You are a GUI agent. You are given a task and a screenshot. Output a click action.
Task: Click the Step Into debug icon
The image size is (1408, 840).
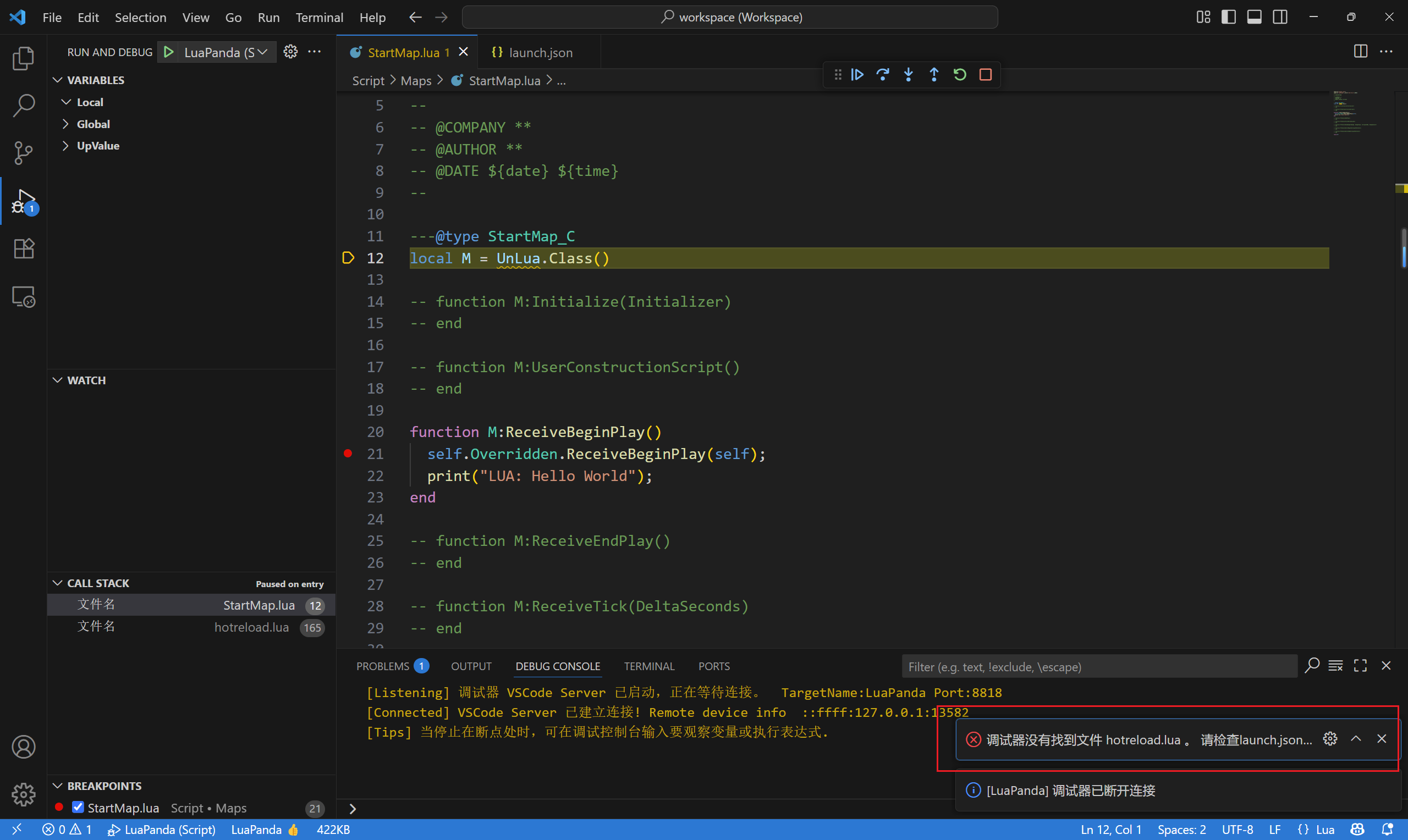(x=908, y=75)
